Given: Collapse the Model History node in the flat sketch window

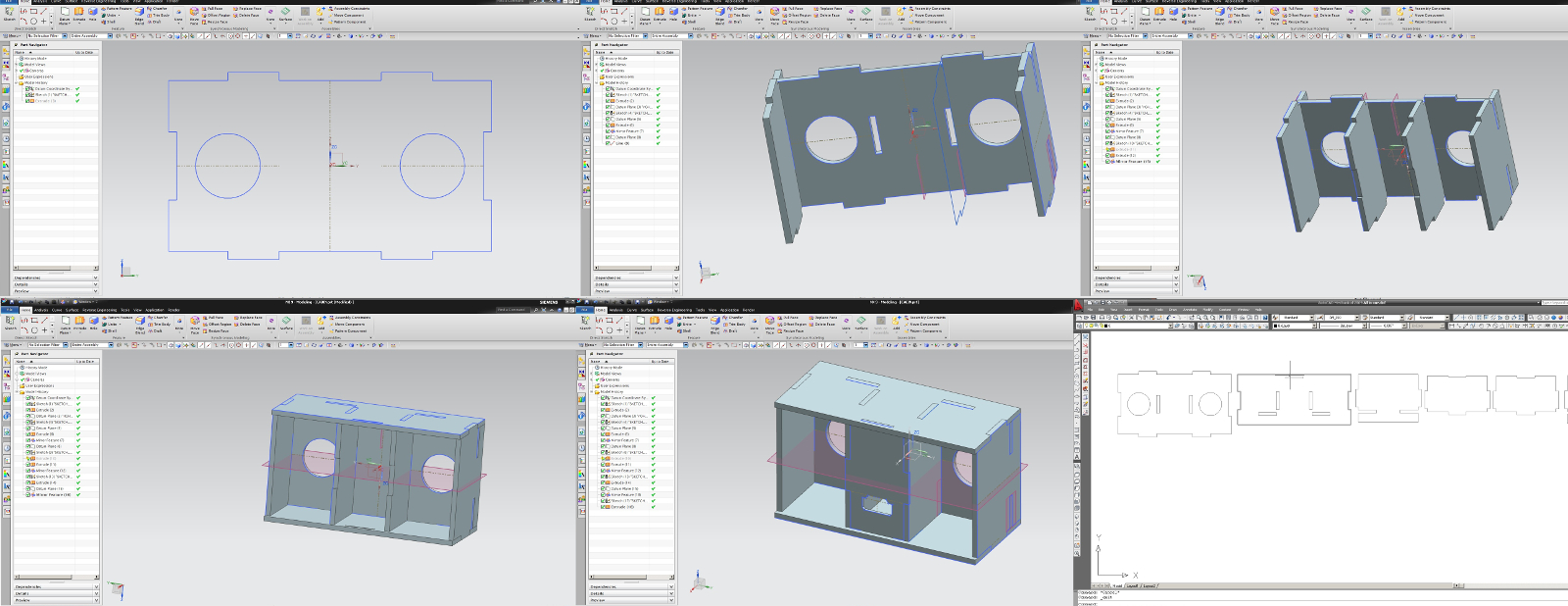Looking at the screenshot, I should point(18,83).
